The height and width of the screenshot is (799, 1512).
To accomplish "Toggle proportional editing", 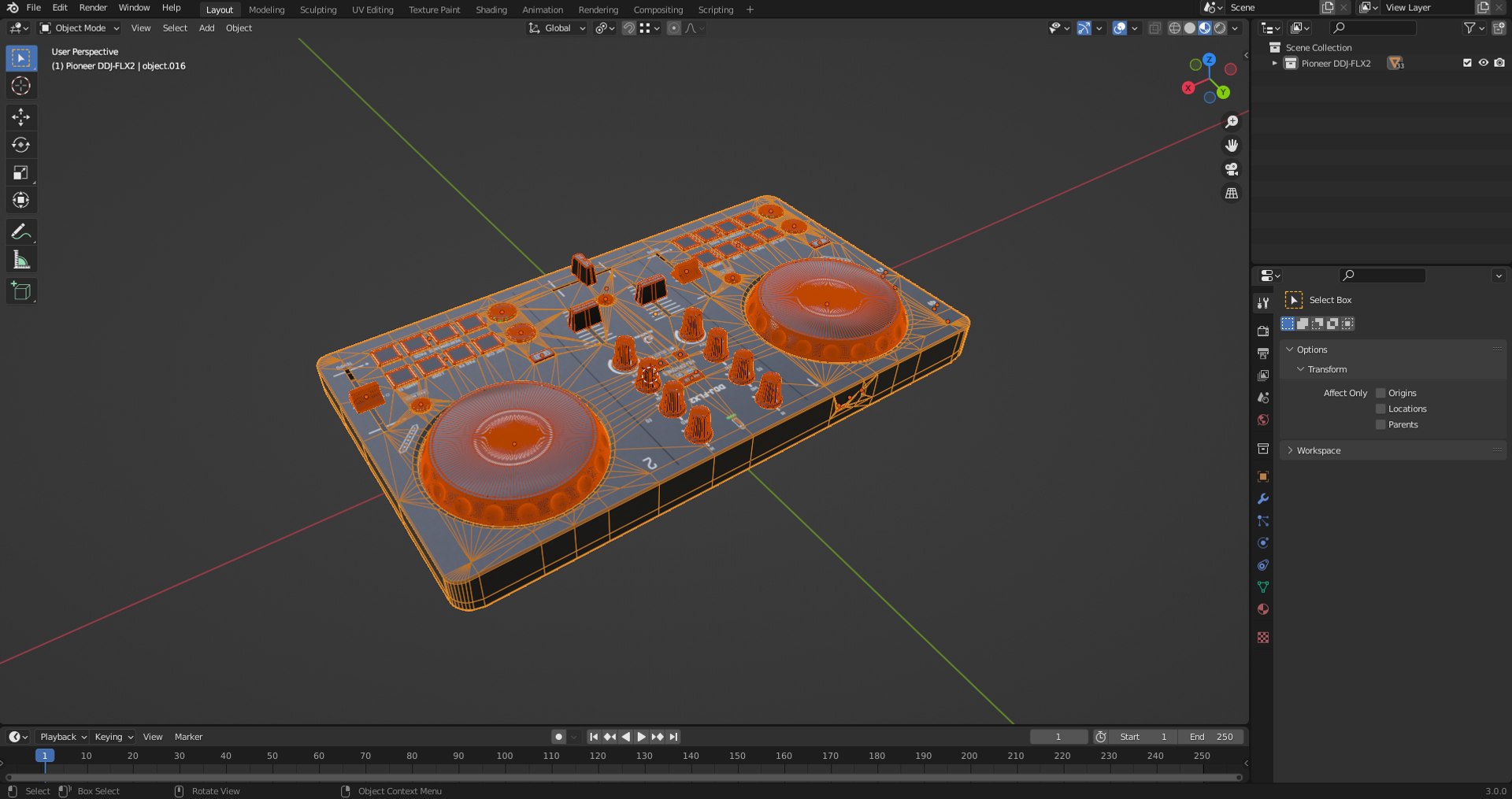I will tap(674, 28).
